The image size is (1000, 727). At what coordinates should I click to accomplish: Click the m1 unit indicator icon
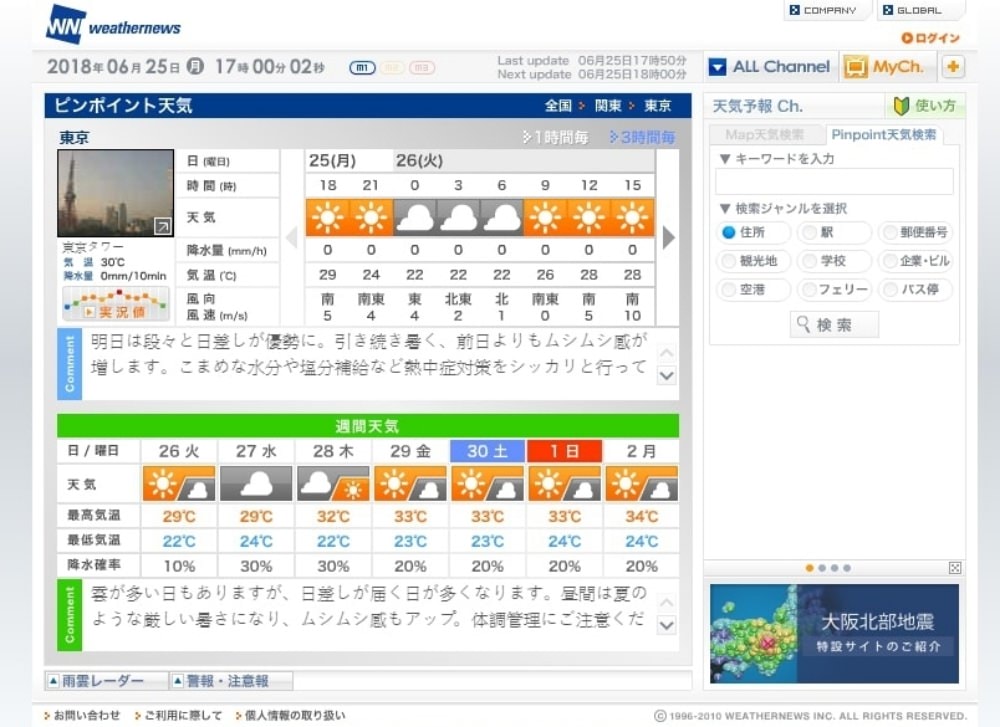pyautogui.click(x=362, y=68)
